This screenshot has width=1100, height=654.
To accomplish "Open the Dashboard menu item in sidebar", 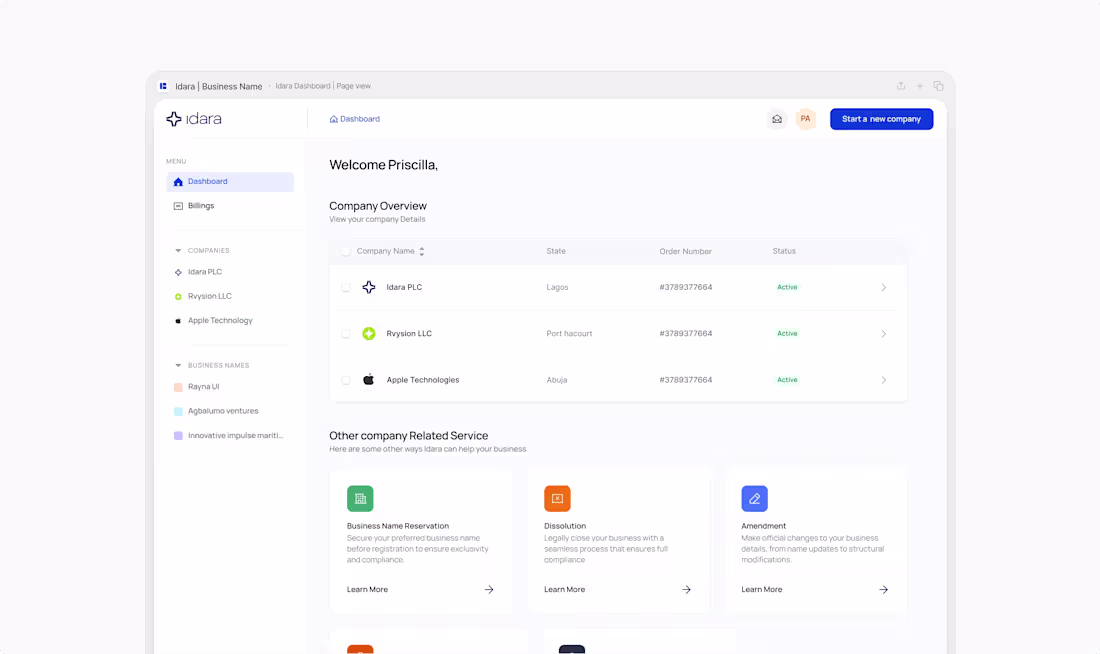I will point(207,181).
